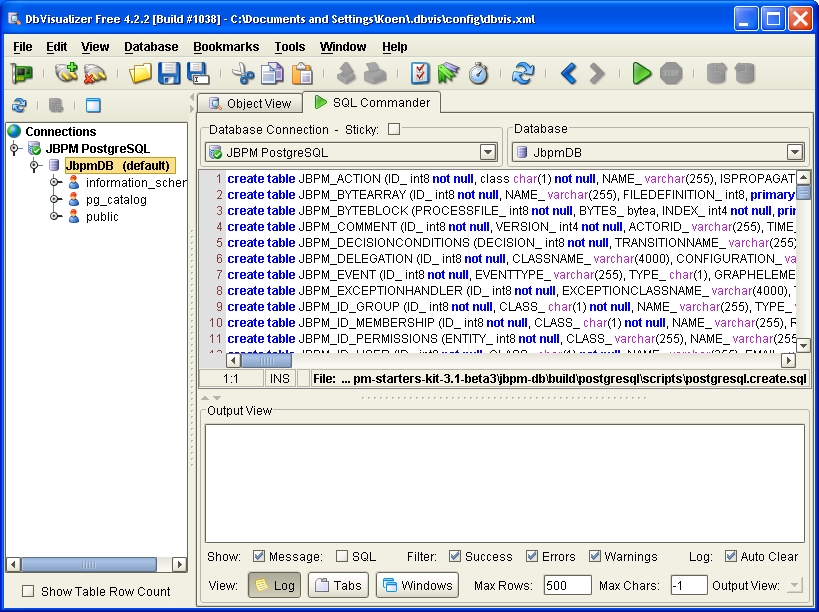Copy the selected text via toolbar
The height and width of the screenshot is (612, 819).
click(270, 73)
